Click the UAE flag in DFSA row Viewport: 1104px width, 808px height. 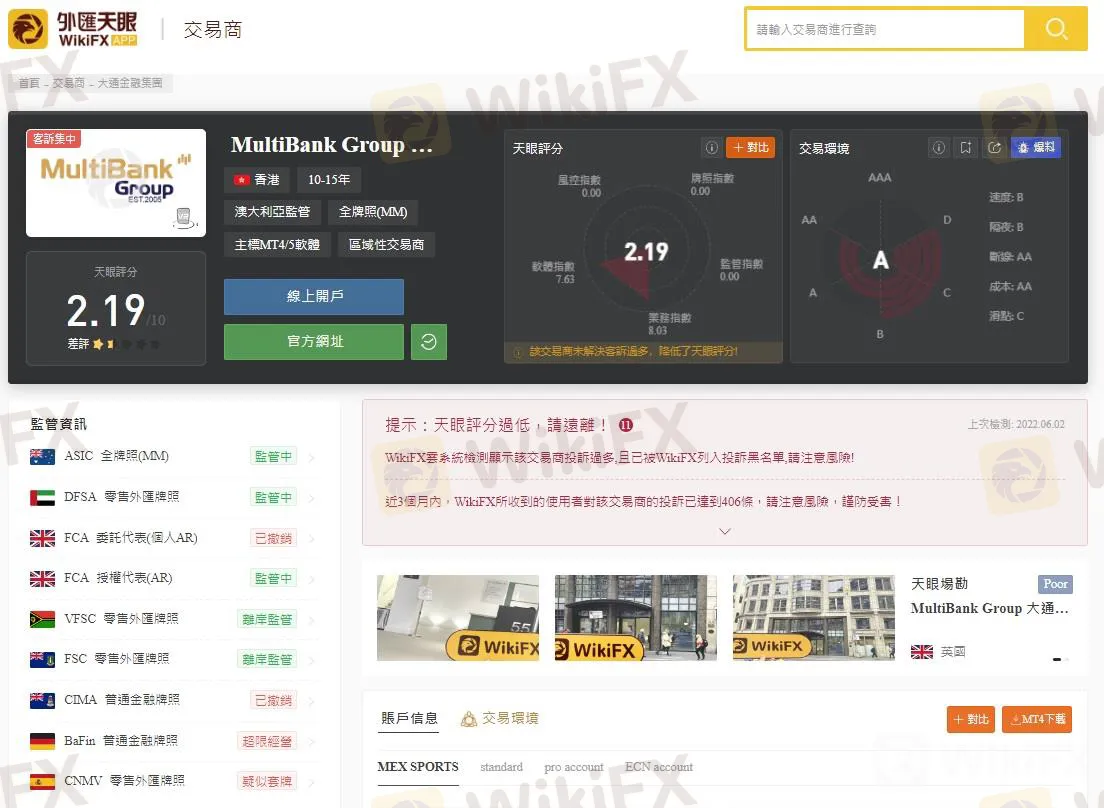[42, 498]
